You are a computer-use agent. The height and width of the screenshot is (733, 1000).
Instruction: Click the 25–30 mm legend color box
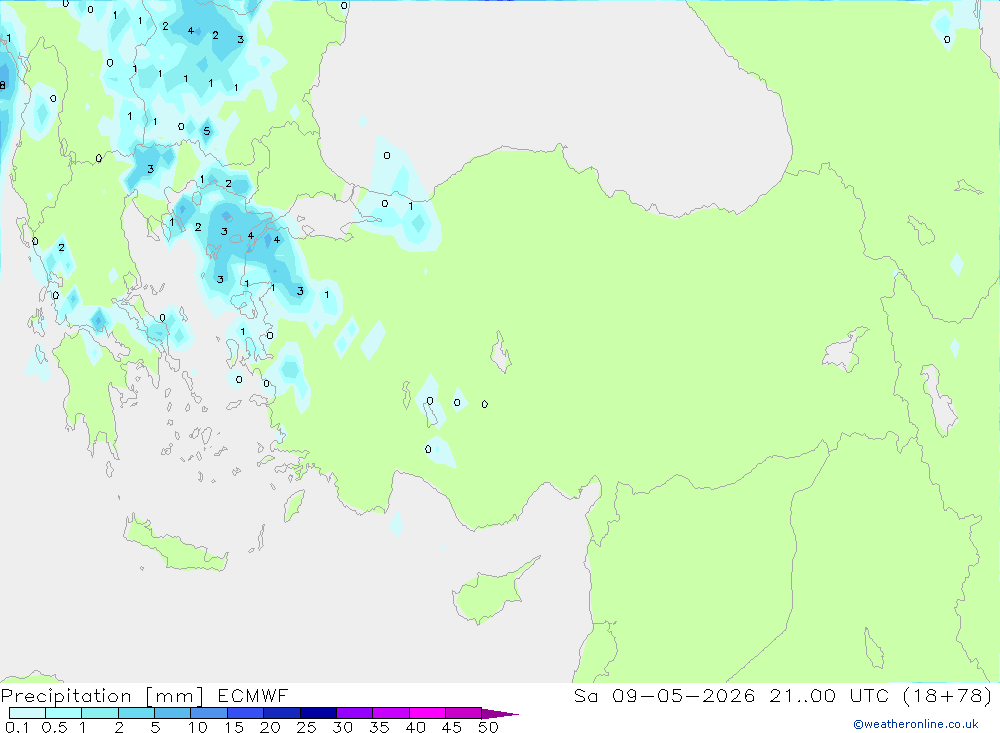click(x=318, y=713)
